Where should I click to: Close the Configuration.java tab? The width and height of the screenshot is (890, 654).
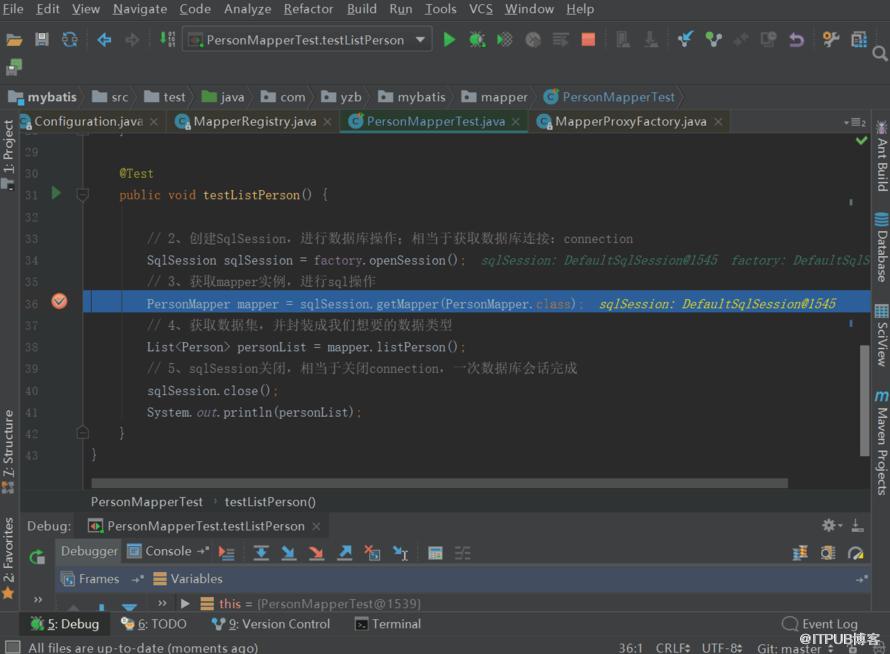pos(154,121)
